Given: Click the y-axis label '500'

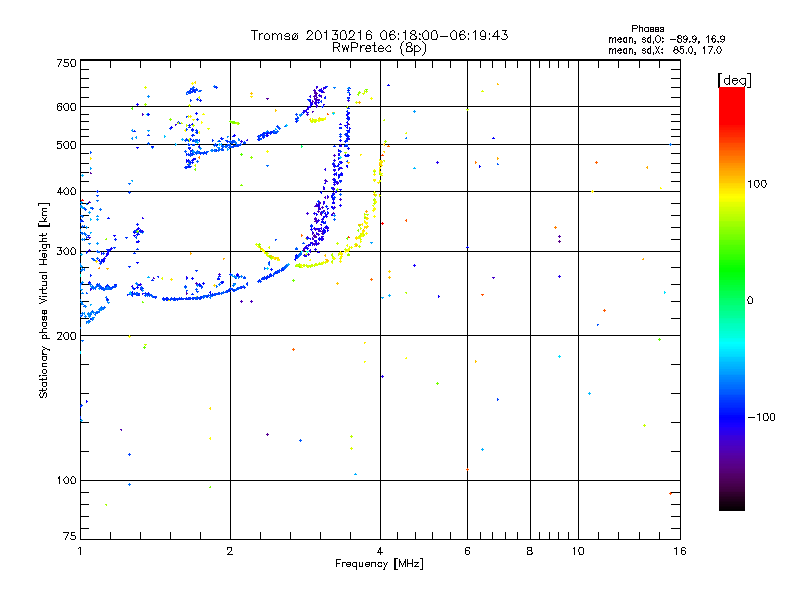Looking at the screenshot, I should (x=66, y=145).
